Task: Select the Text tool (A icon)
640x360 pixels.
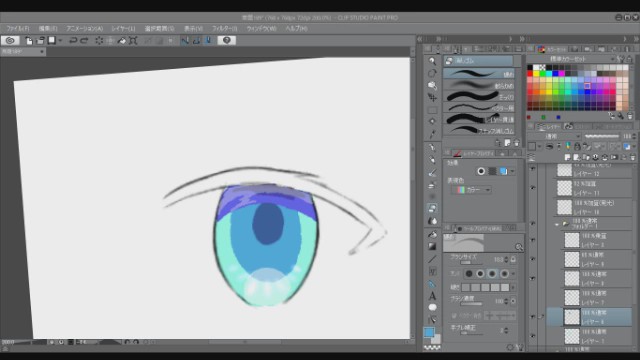Action: (x=432, y=296)
